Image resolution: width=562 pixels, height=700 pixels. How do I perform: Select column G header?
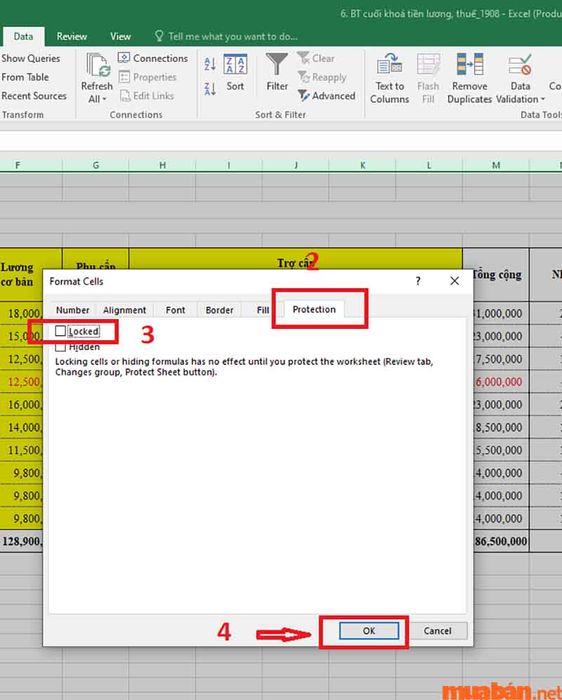pos(96,165)
